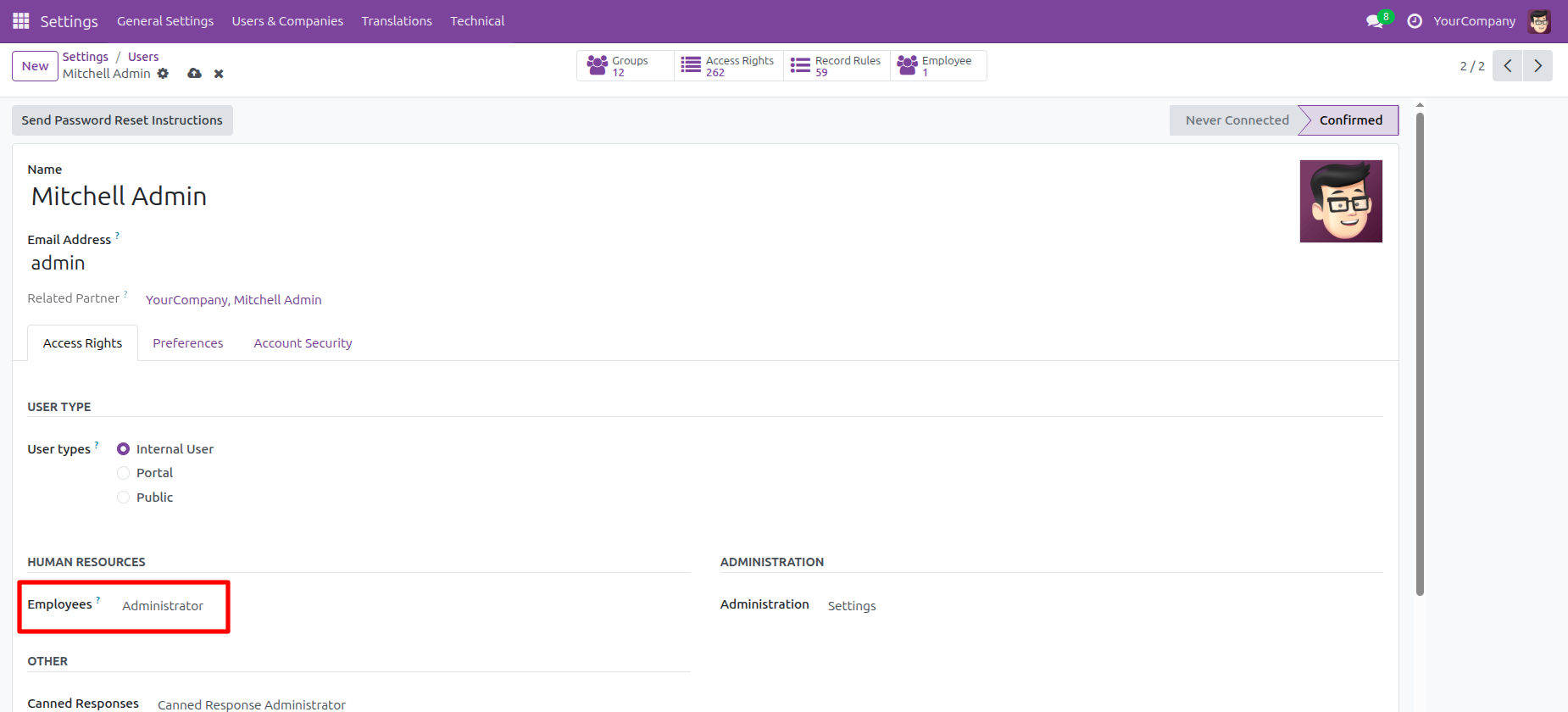Click the gear actions icon beside Mitchell Admin

pyautogui.click(x=164, y=74)
